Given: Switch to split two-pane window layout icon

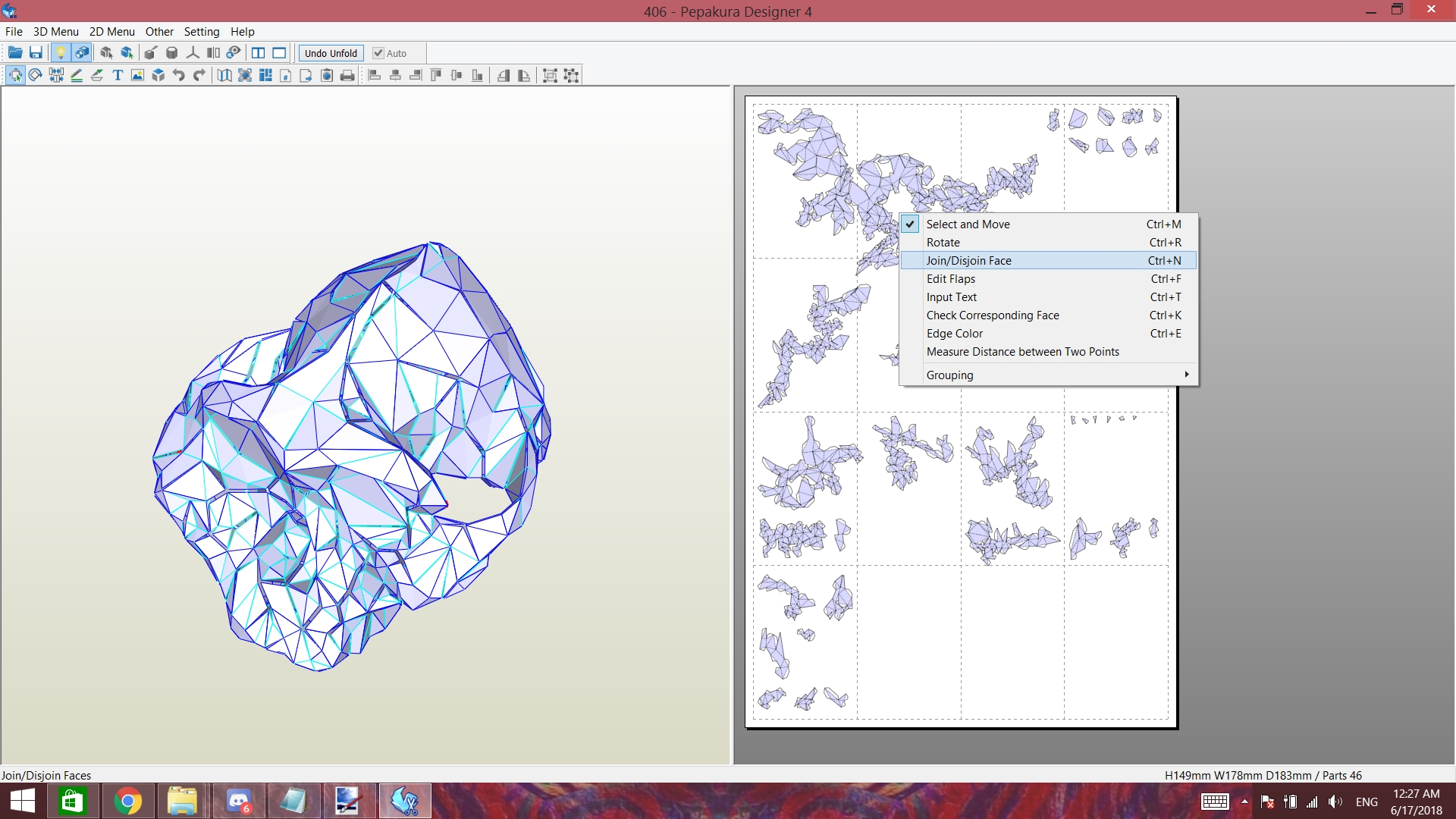Looking at the screenshot, I should 258,53.
